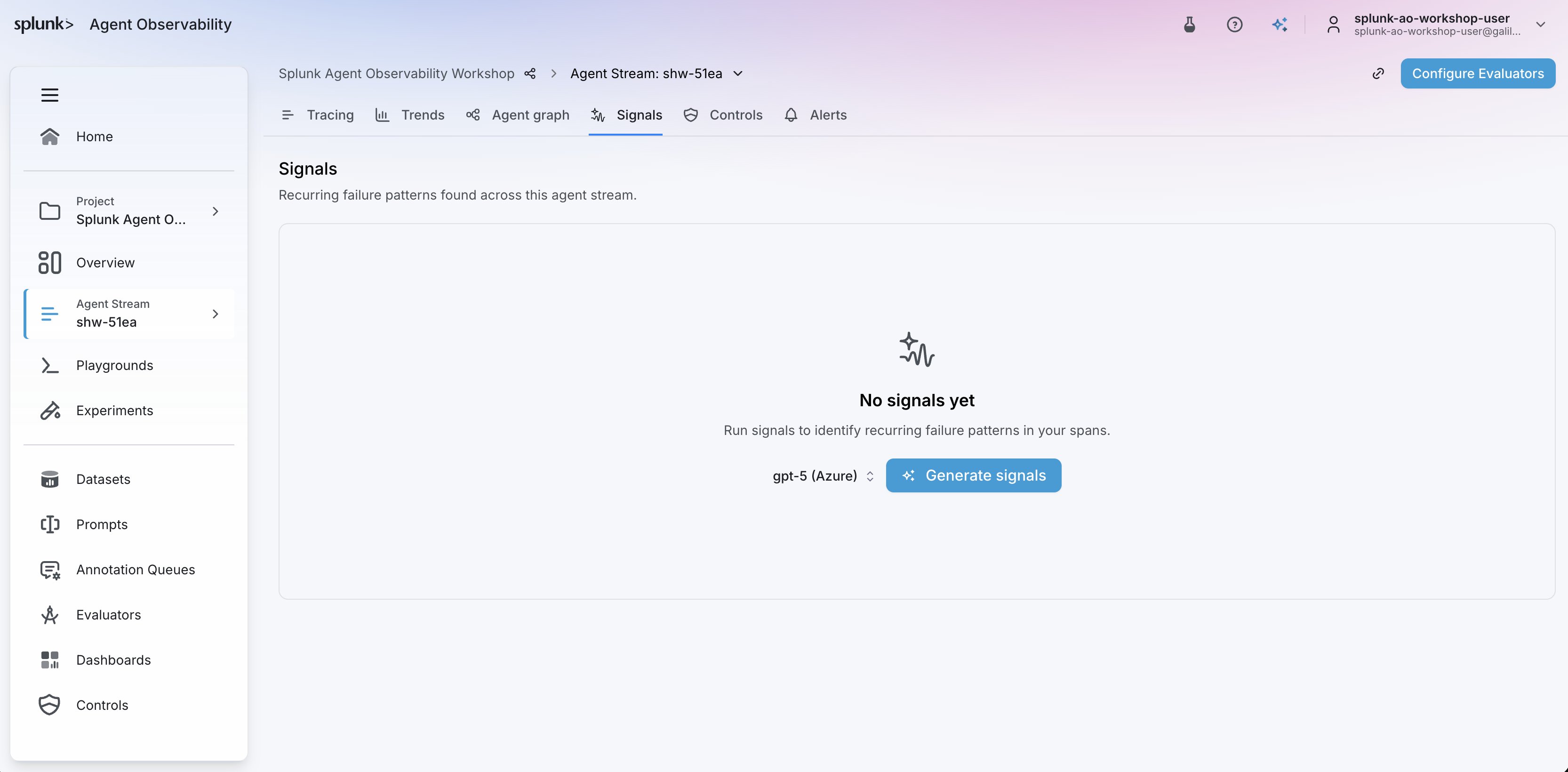Click the Playgrounds terminal icon
Viewport: 1568px width, 772px height.
tap(50, 365)
